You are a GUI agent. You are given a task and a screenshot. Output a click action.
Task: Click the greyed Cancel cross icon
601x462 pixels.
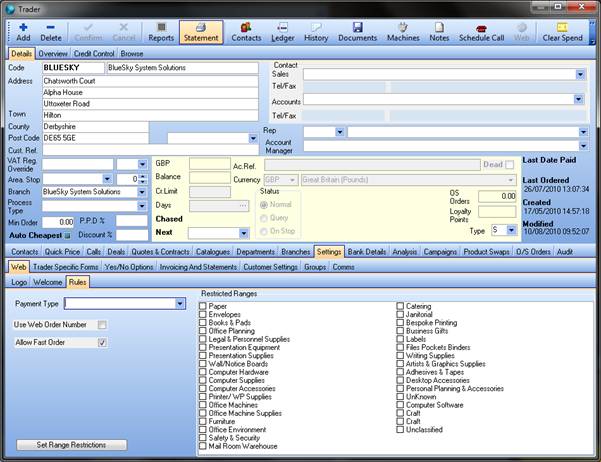click(124, 27)
